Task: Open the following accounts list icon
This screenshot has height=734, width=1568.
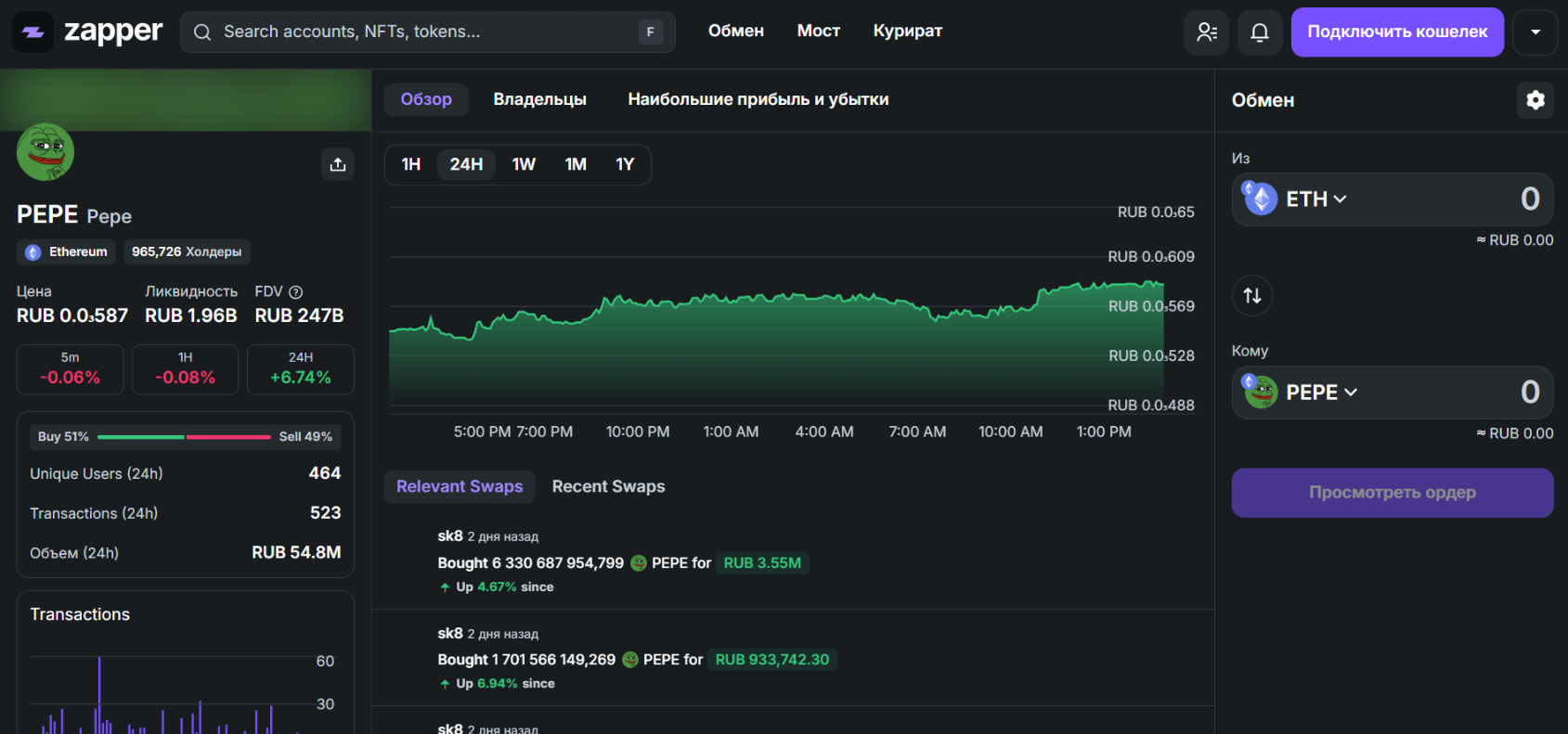Action: click(x=1207, y=32)
